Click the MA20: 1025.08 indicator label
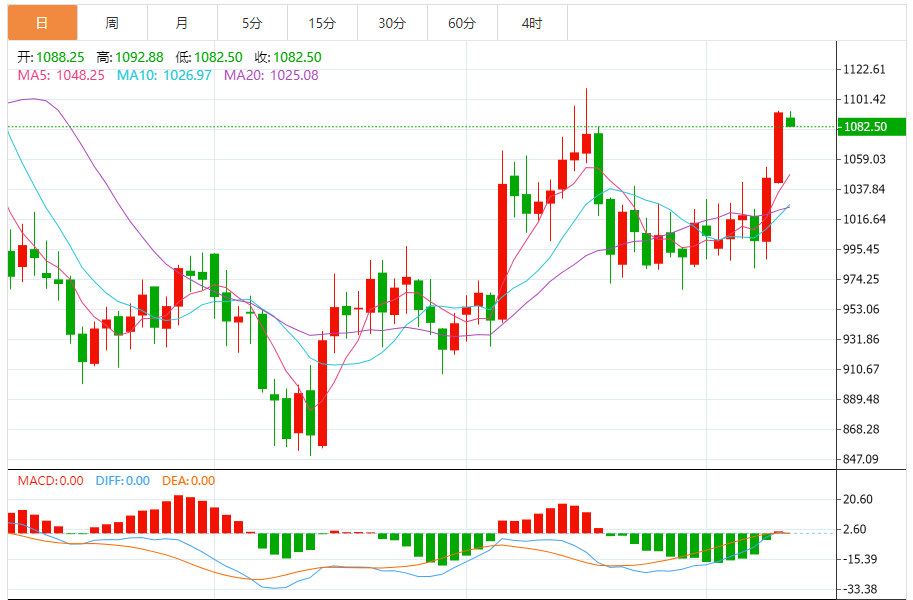The width and height of the screenshot is (913, 600). coord(271,75)
